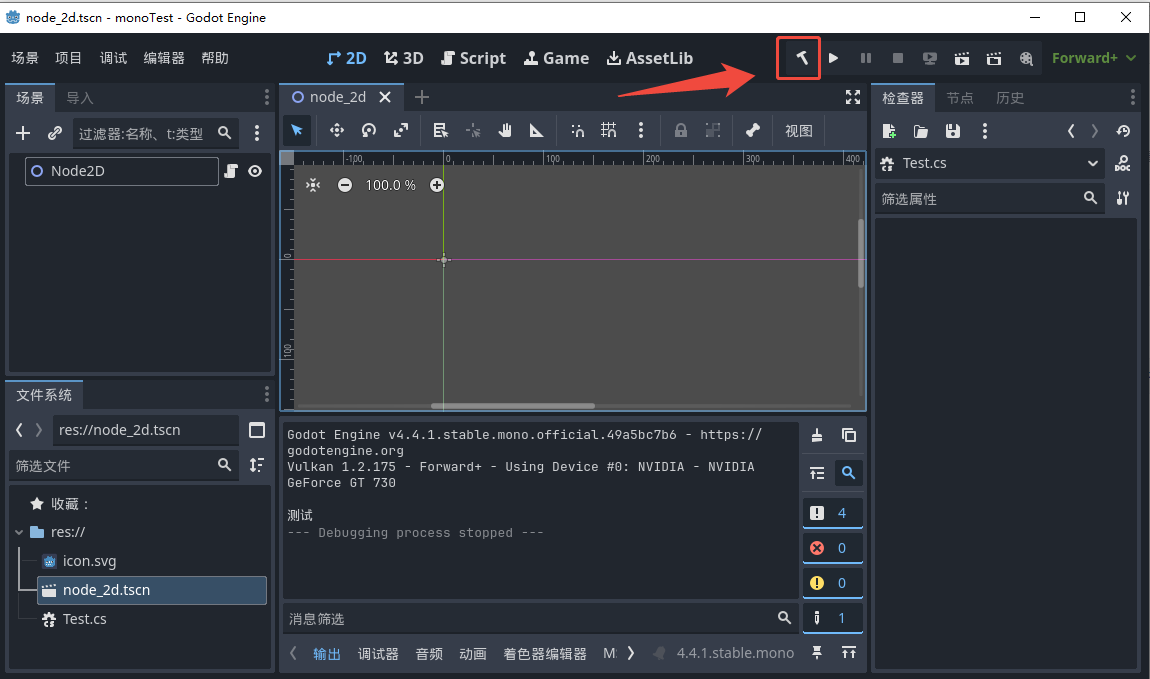Choose the Pan mode hand tool
This screenshot has width=1150, height=679.
point(505,131)
